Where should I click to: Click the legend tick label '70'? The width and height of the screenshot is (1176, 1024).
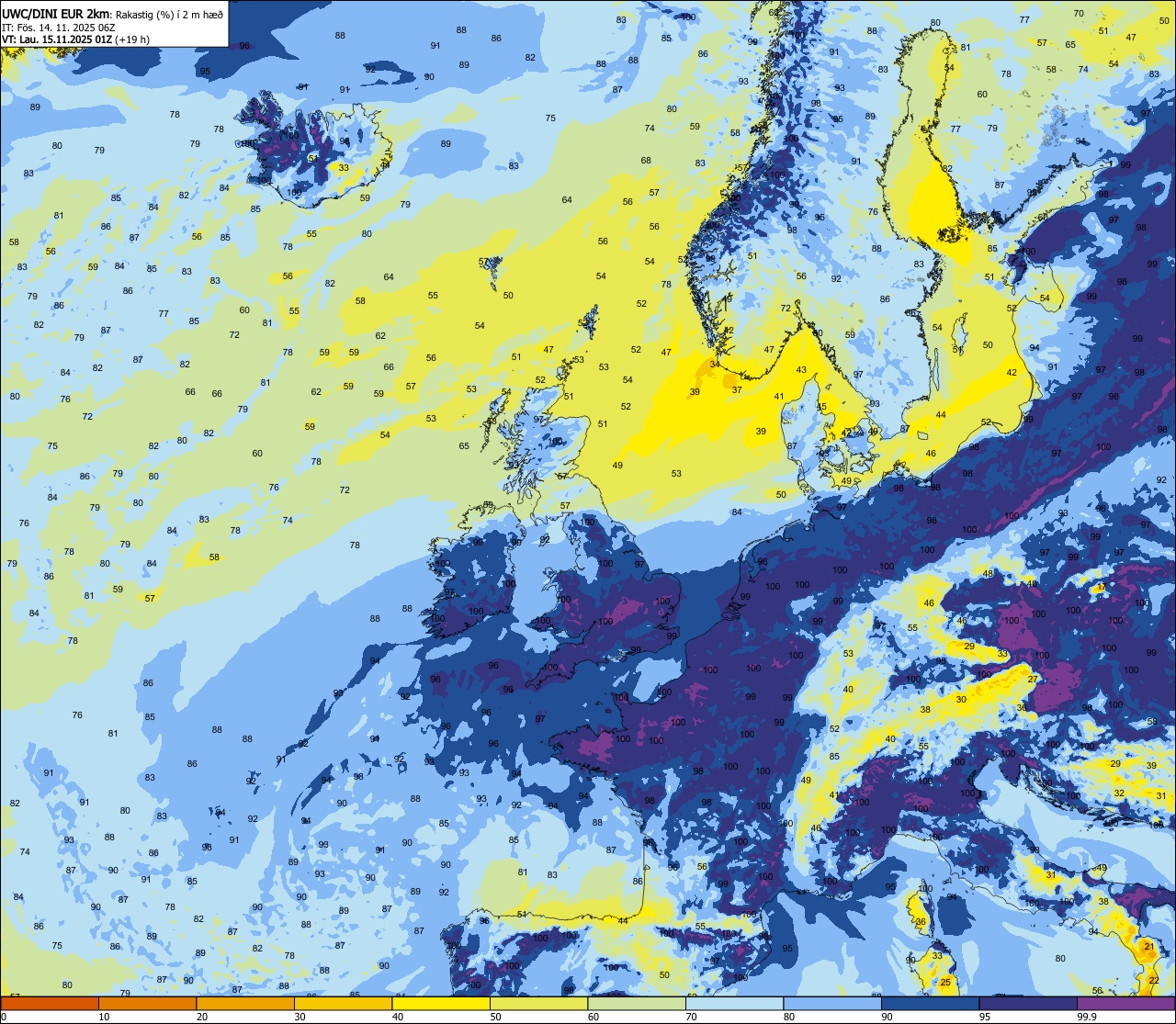click(x=692, y=1017)
